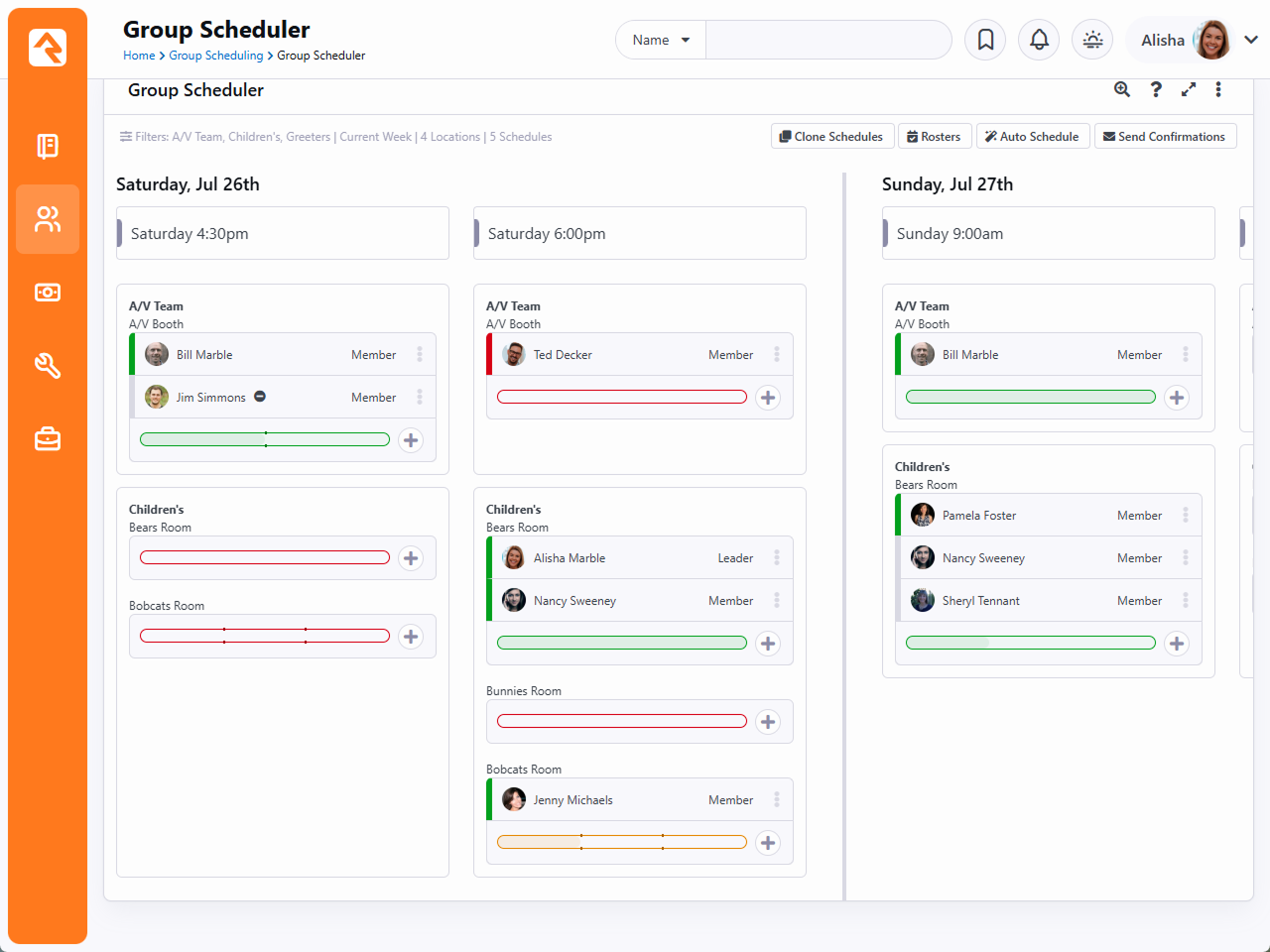Click the search text input field
The height and width of the screenshot is (952, 1270).
click(828, 40)
